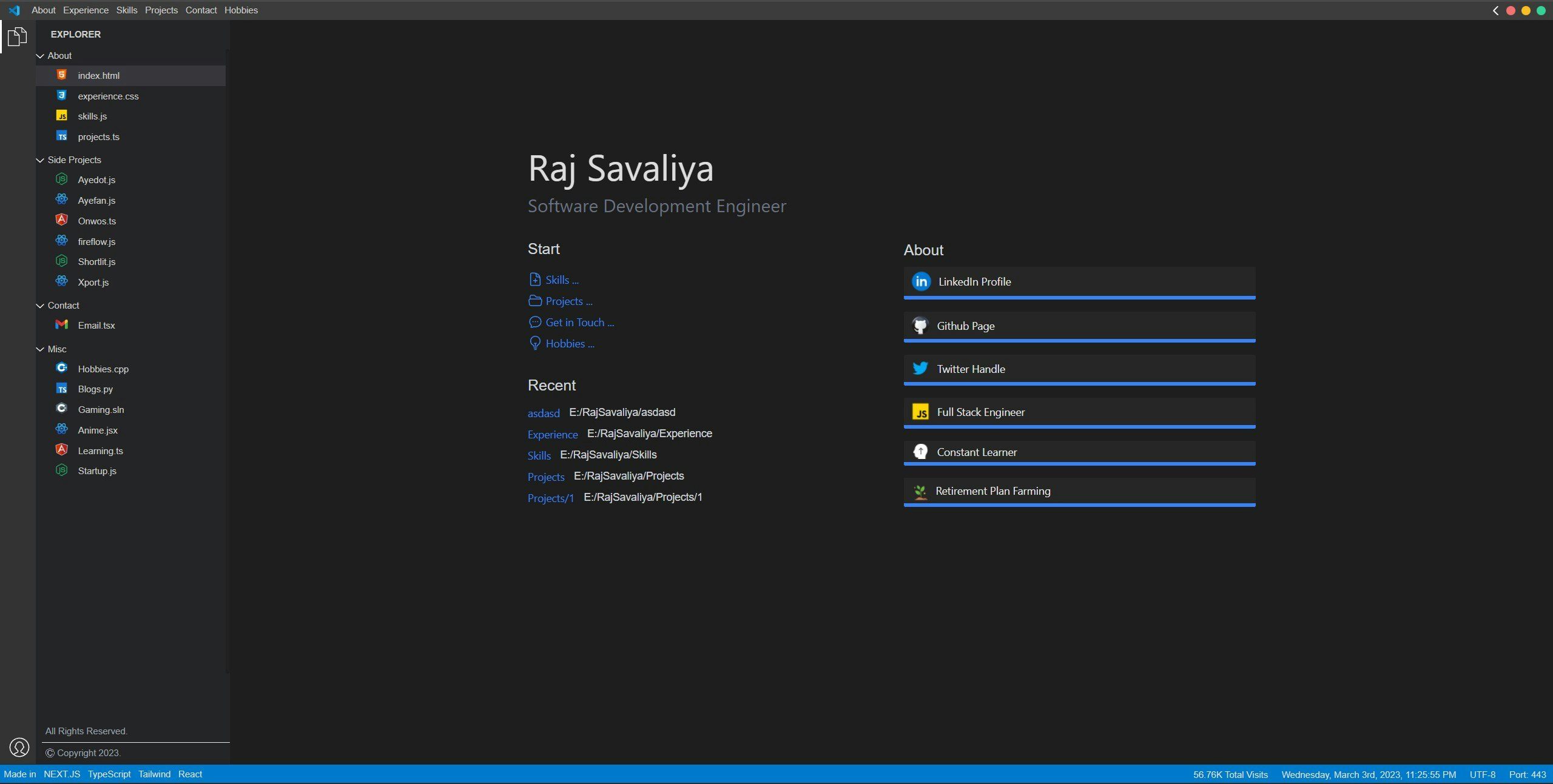1553x784 pixels.
Task: Open the Get in Touch ... link
Action: (580, 323)
